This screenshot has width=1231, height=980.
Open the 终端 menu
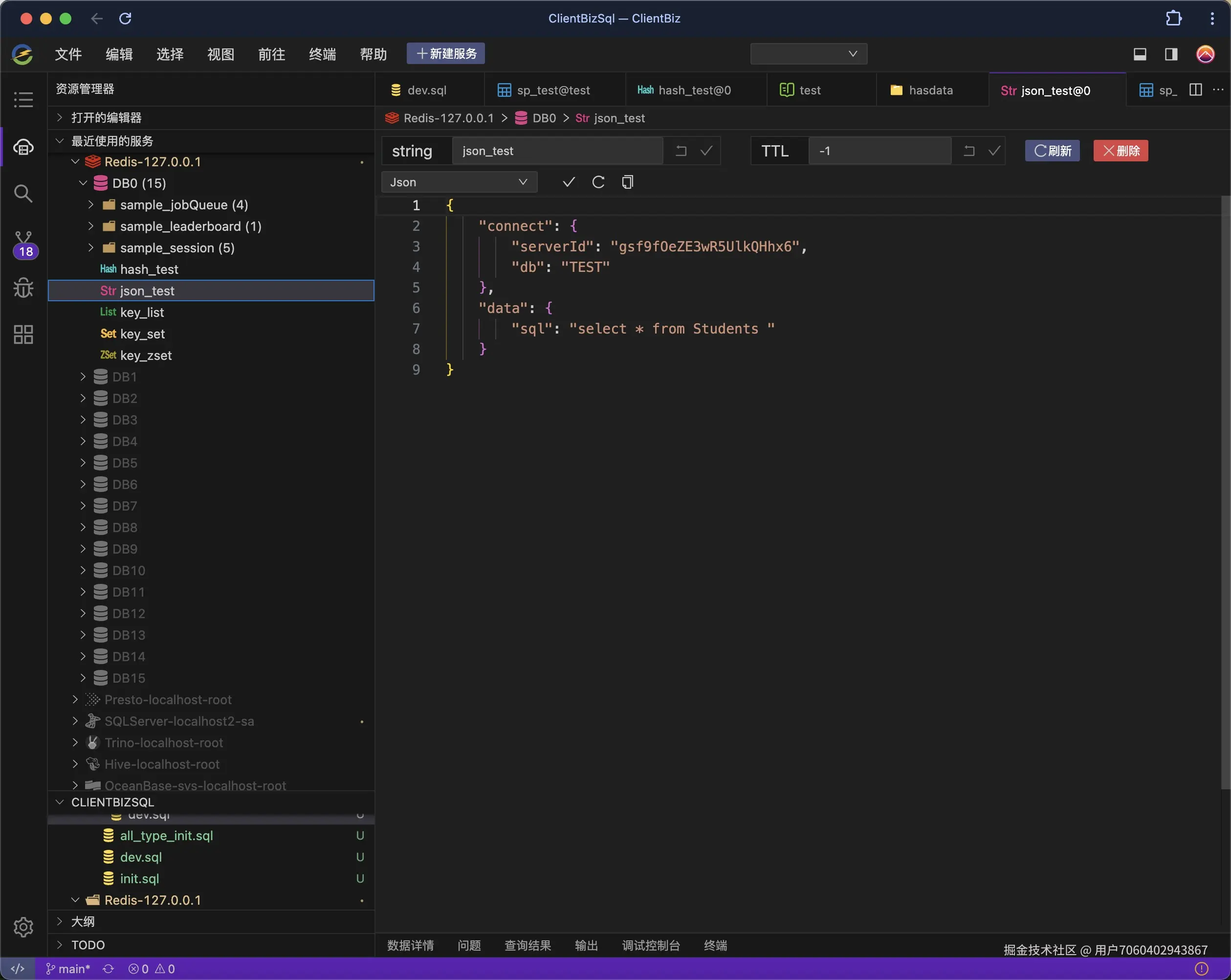click(322, 54)
